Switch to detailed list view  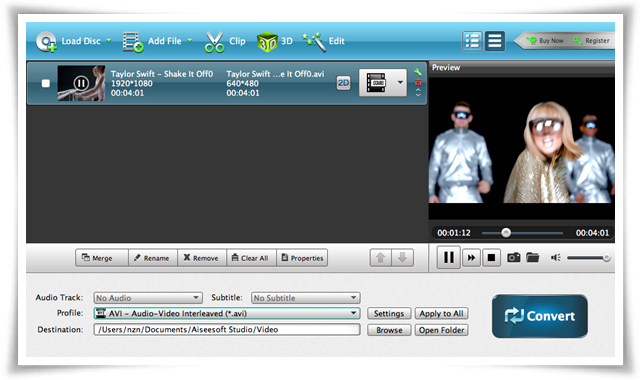click(x=472, y=41)
